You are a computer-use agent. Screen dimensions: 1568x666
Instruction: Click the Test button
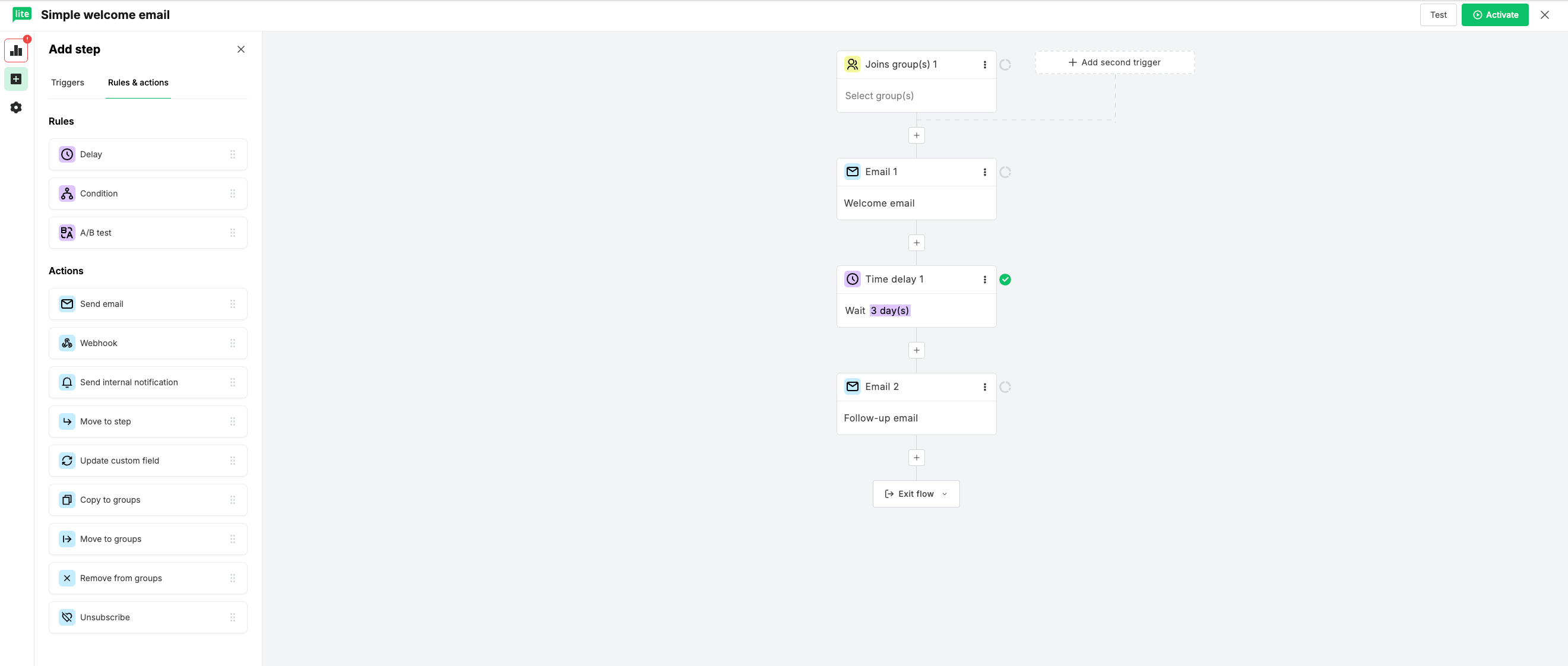[x=1438, y=15]
